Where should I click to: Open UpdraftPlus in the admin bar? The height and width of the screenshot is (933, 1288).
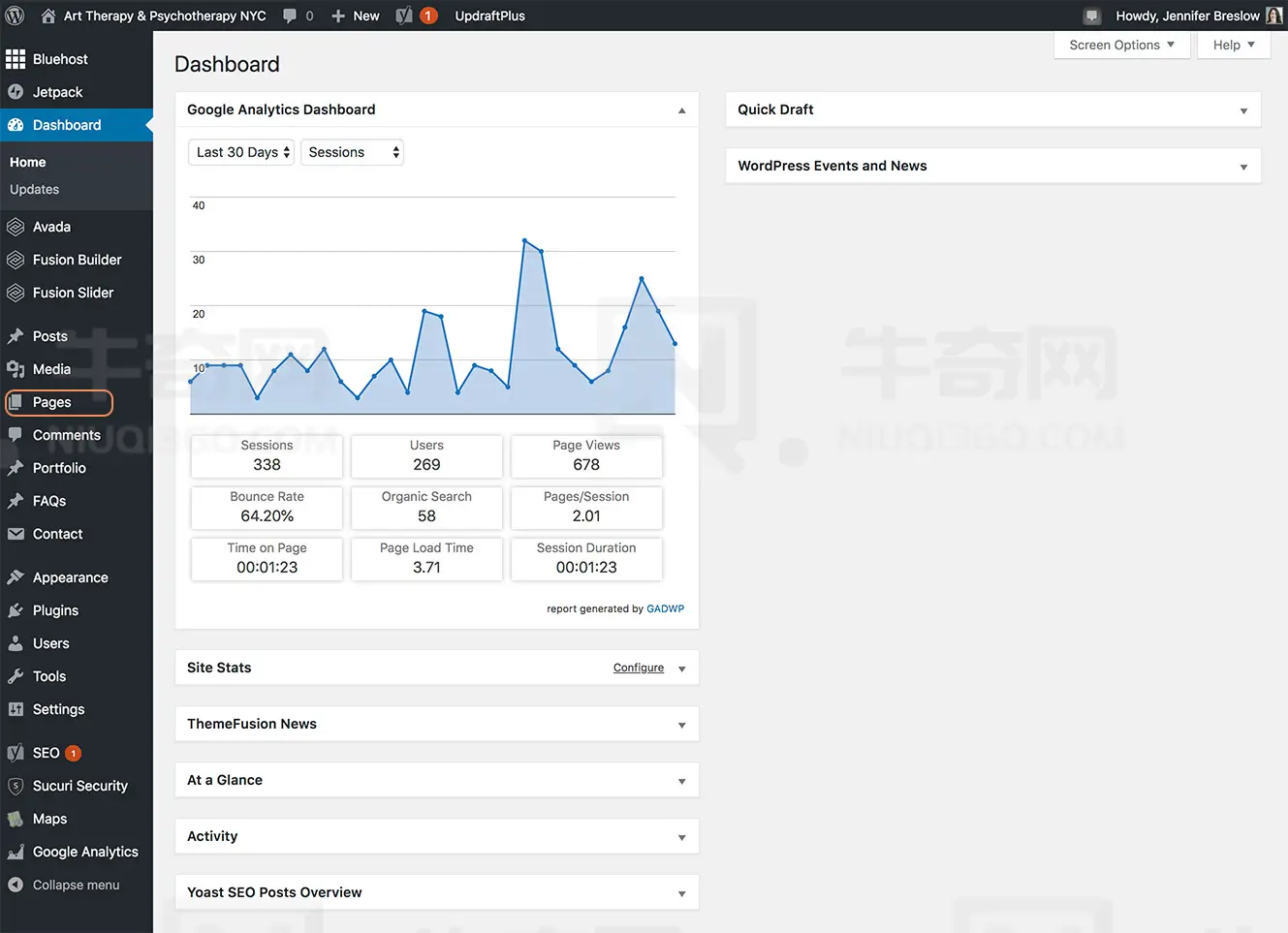coord(490,16)
